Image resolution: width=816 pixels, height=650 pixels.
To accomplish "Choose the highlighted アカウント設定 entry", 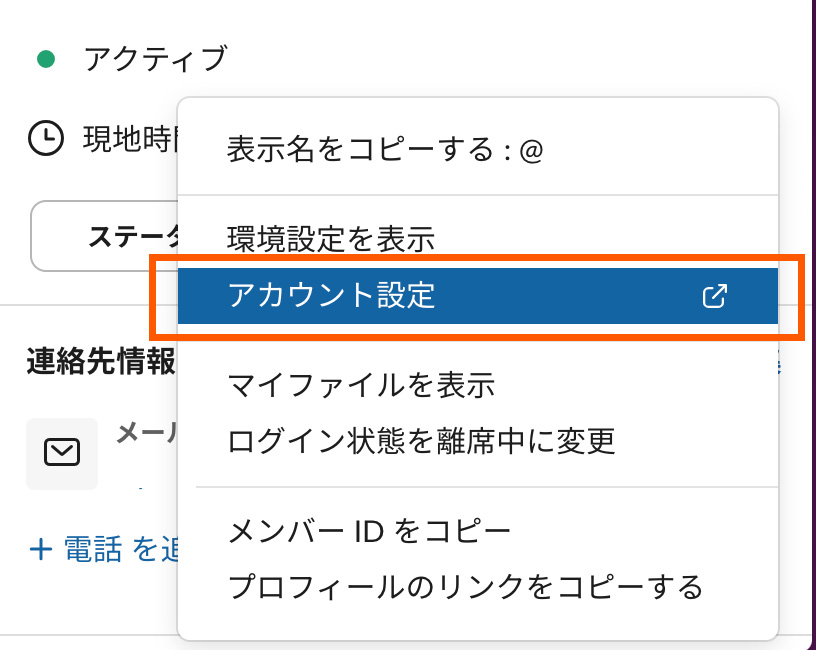I will pyautogui.click(x=331, y=296).
